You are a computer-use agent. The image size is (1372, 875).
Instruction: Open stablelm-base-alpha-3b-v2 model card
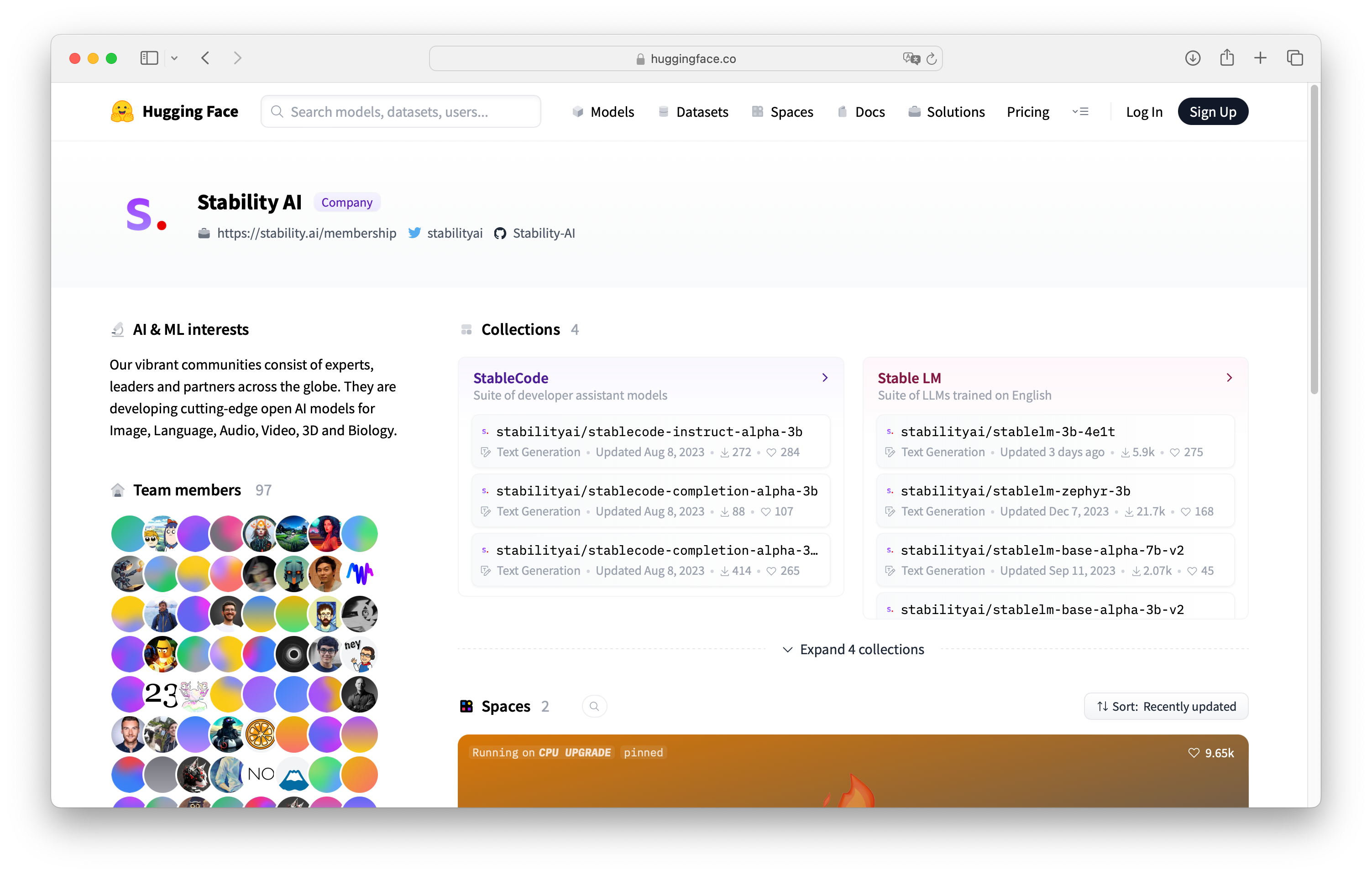point(1055,606)
